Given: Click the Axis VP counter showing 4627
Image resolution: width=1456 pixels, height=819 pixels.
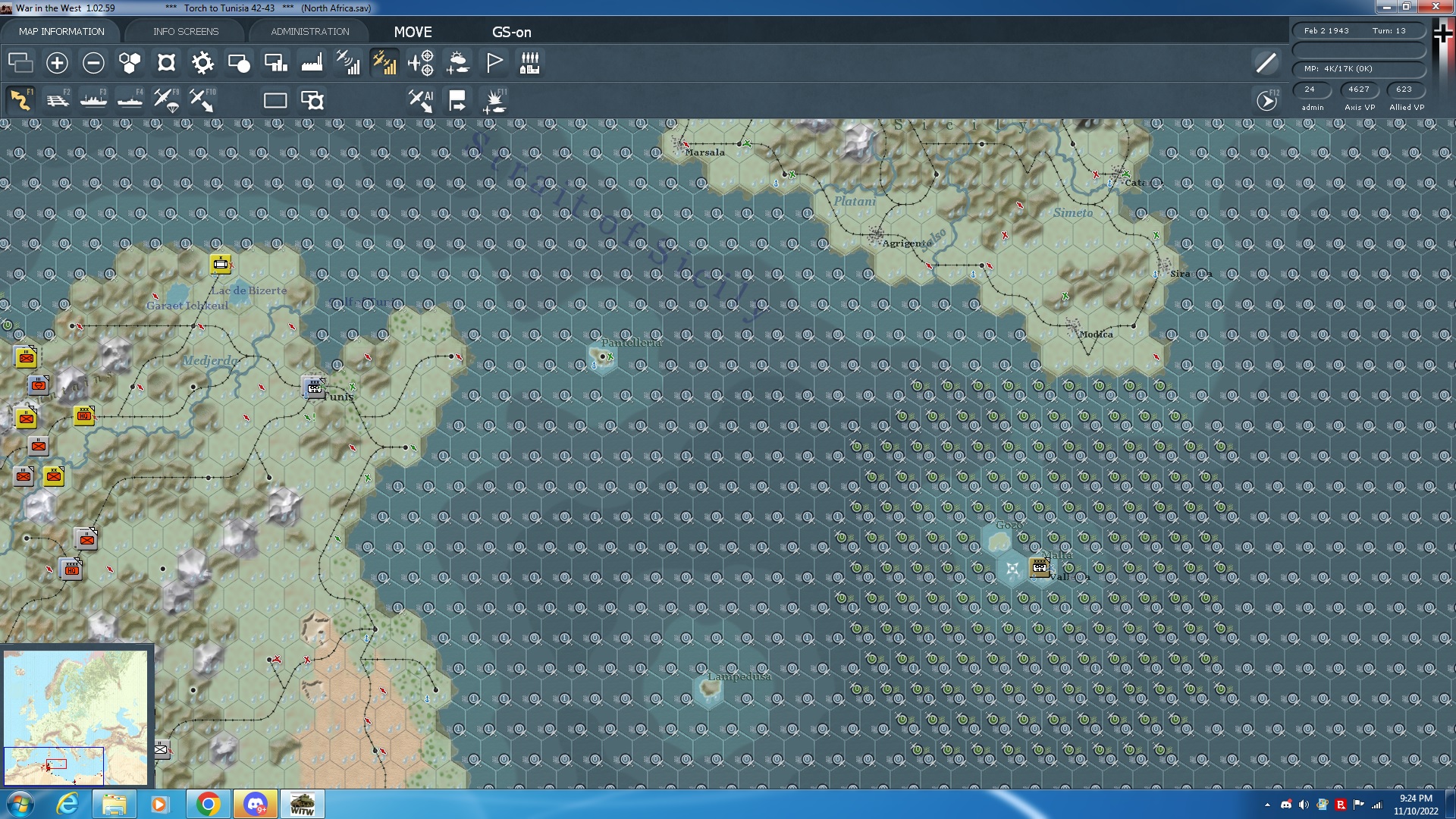Looking at the screenshot, I should point(1358,89).
